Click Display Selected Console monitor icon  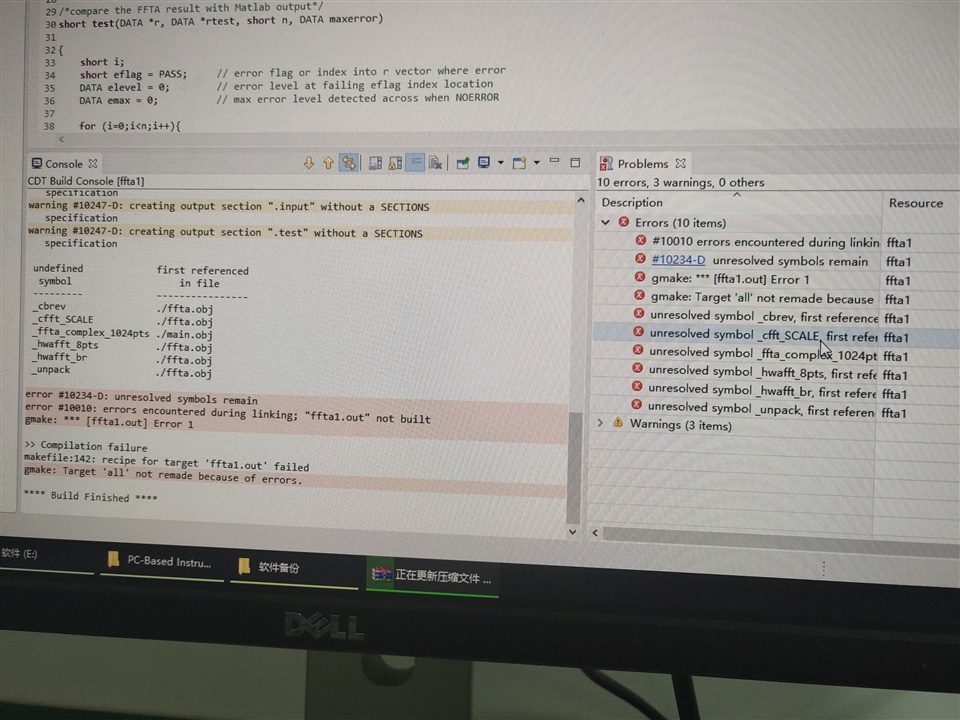click(484, 163)
